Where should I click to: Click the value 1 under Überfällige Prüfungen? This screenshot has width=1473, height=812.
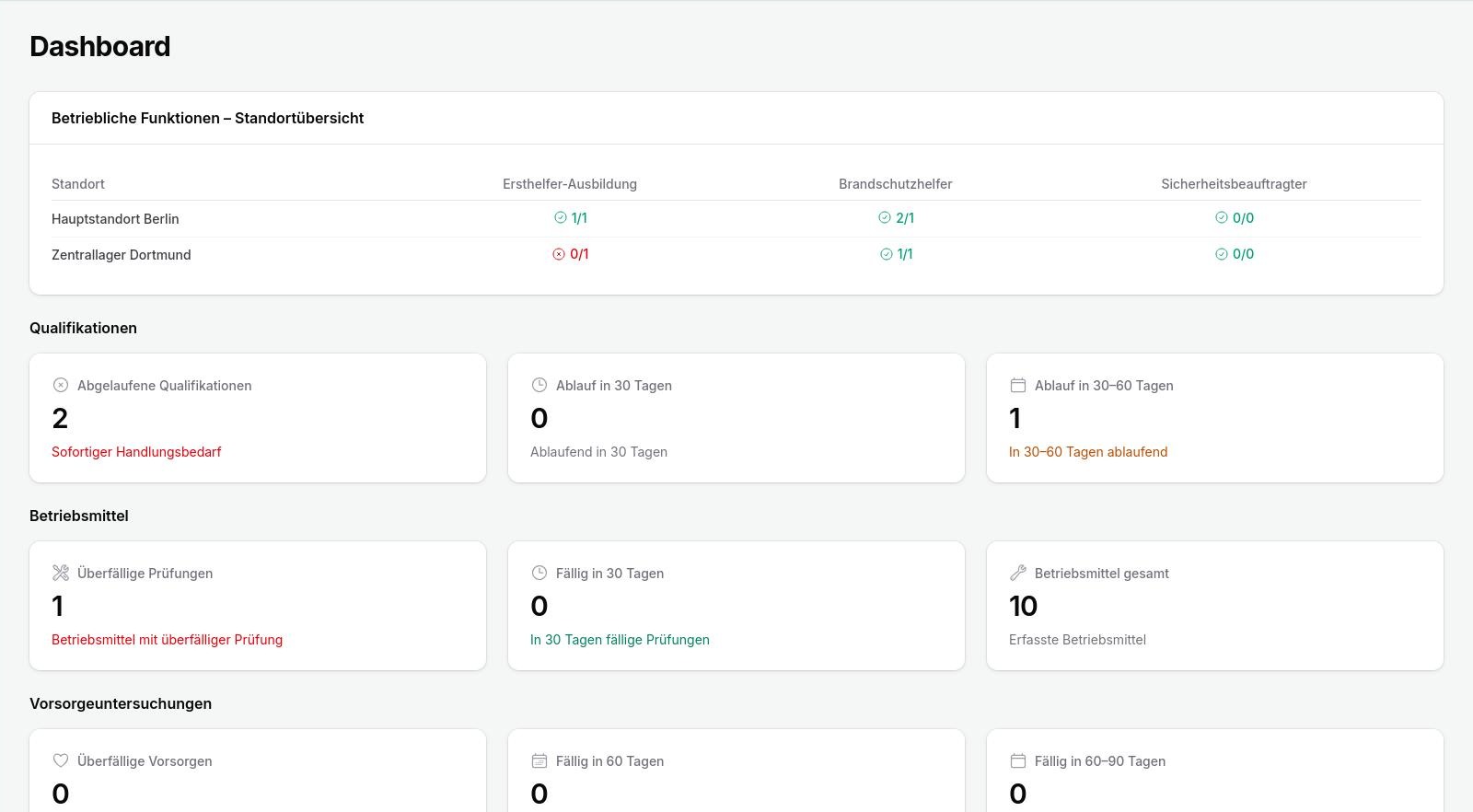point(58,607)
